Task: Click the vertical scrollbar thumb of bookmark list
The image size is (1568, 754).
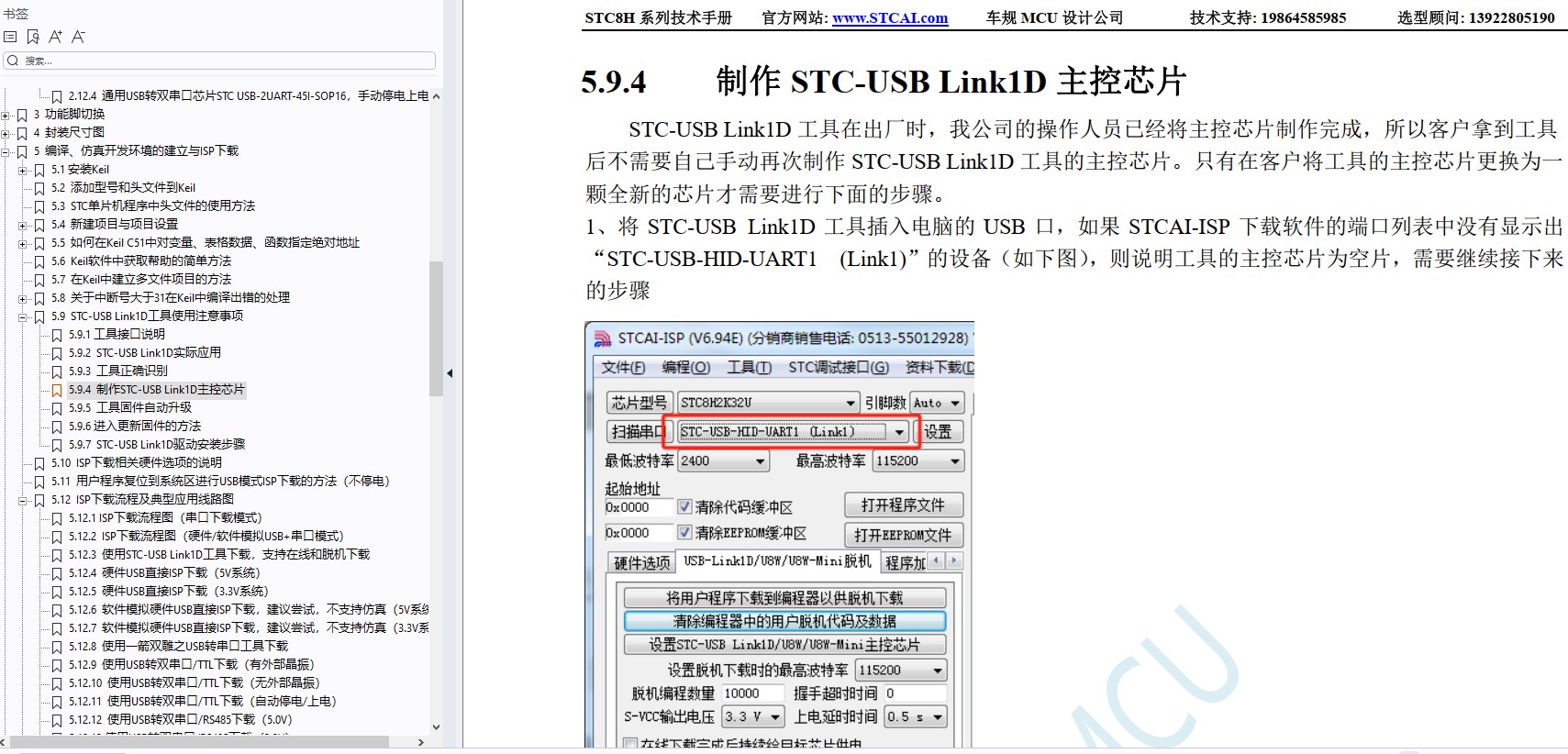Action: (436, 328)
